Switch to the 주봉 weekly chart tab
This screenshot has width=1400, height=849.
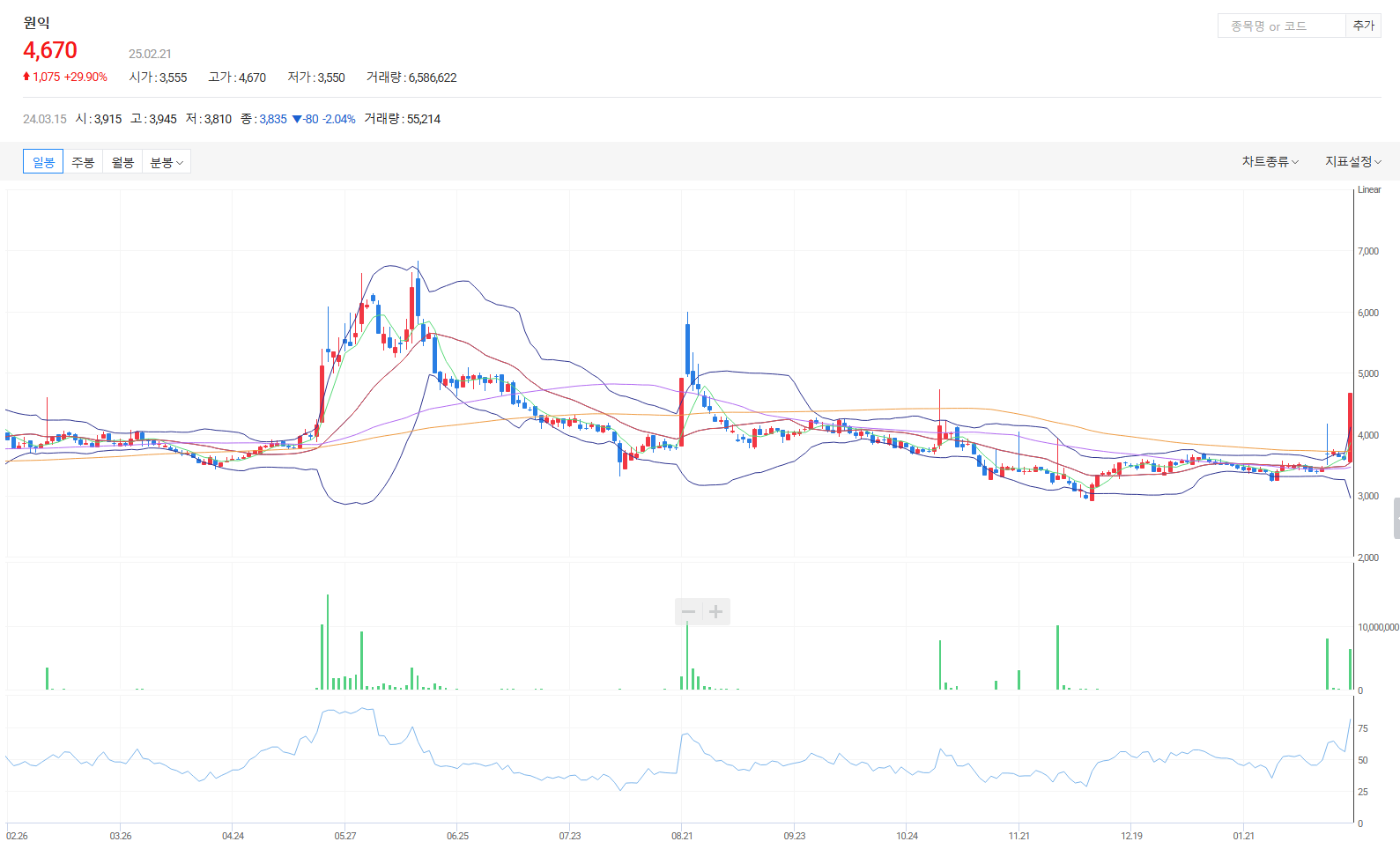click(83, 162)
